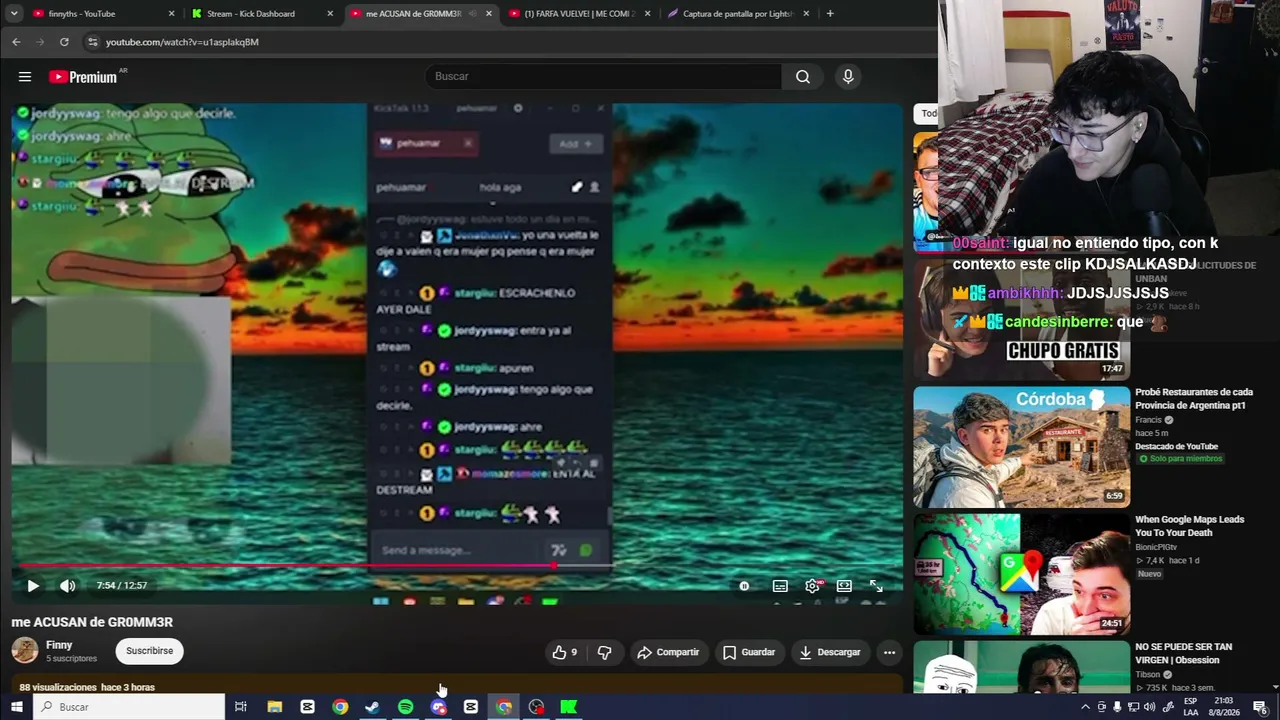Go back with the browser back arrow
Screen dimensions: 1280x720
click(x=16, y=42)
